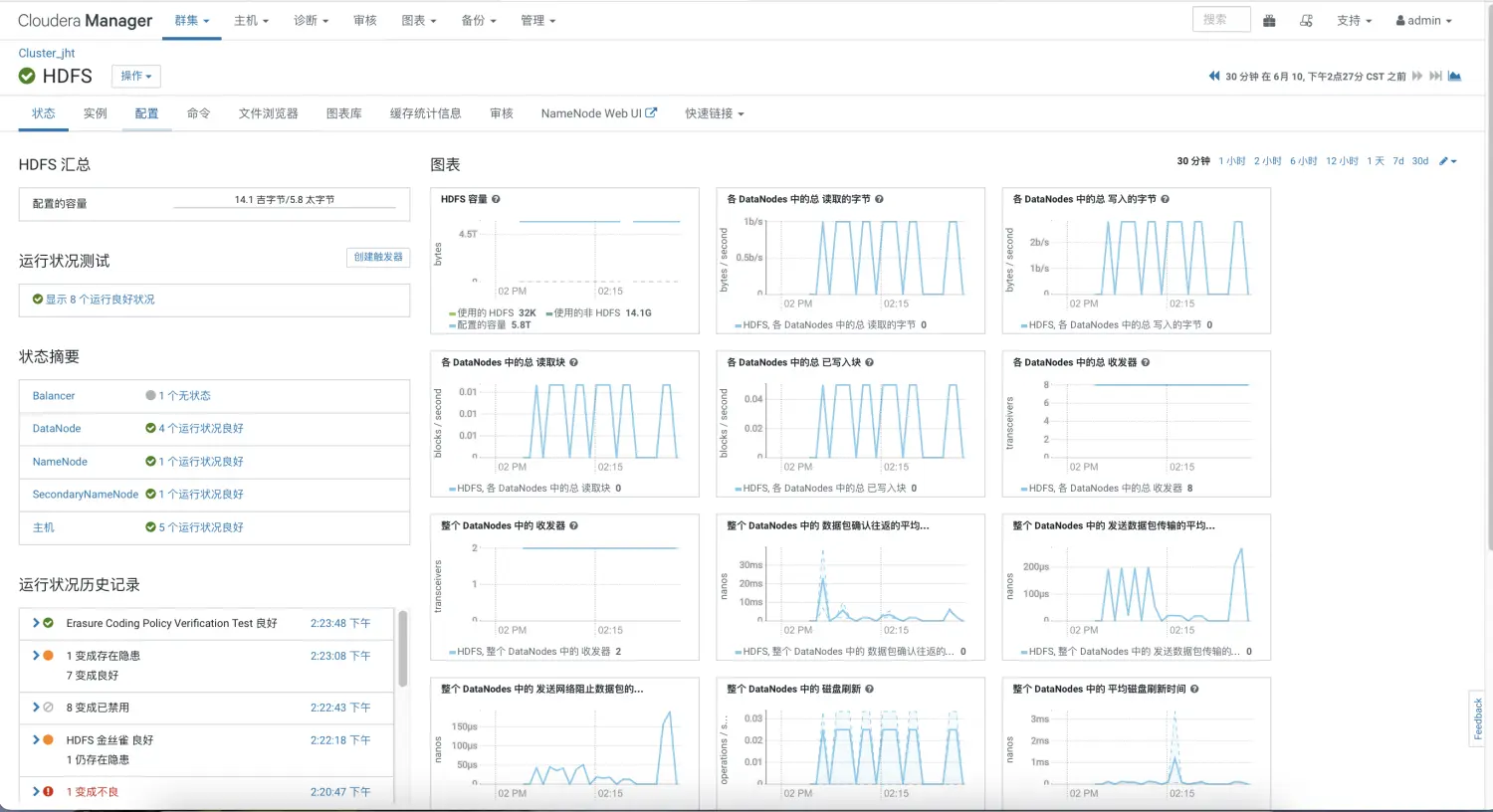Click help icon next to 总 读取块
Image resolution: width=1493 pixels, height=812 pixels.
[573, 362]
